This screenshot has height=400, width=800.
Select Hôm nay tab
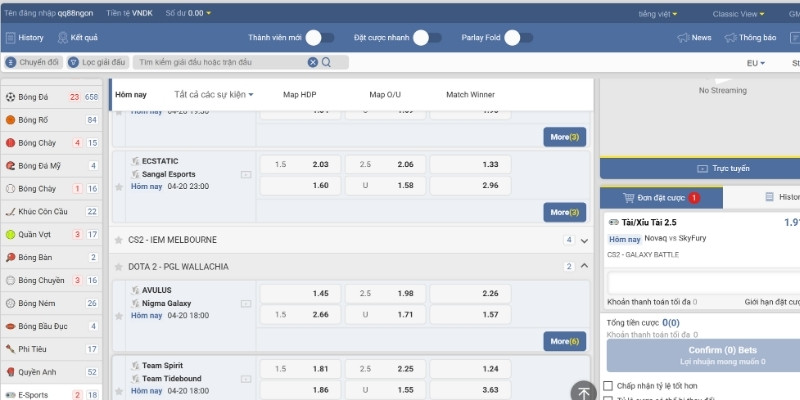click(131, 94)
